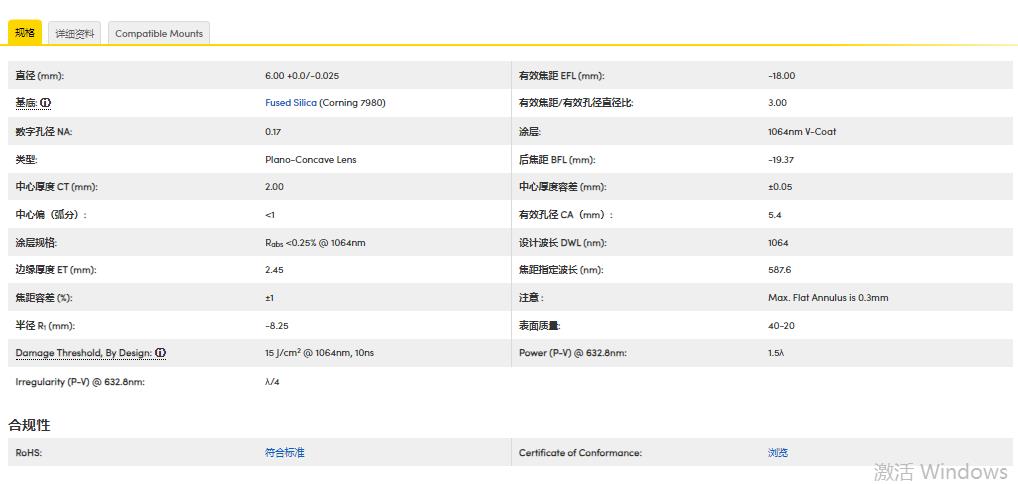Select the 焦距指定波长 (nm) label

click(560, 270)
